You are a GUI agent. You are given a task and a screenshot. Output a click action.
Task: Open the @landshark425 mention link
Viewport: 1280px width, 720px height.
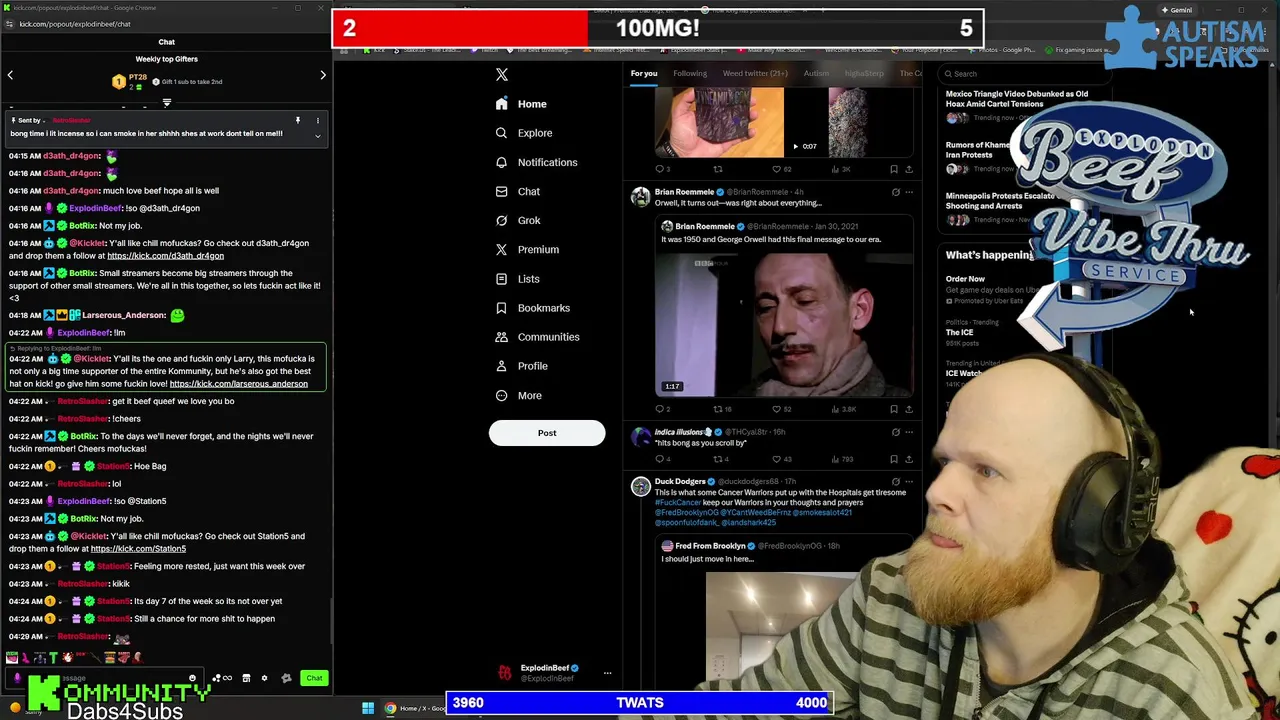pos(748,522)
